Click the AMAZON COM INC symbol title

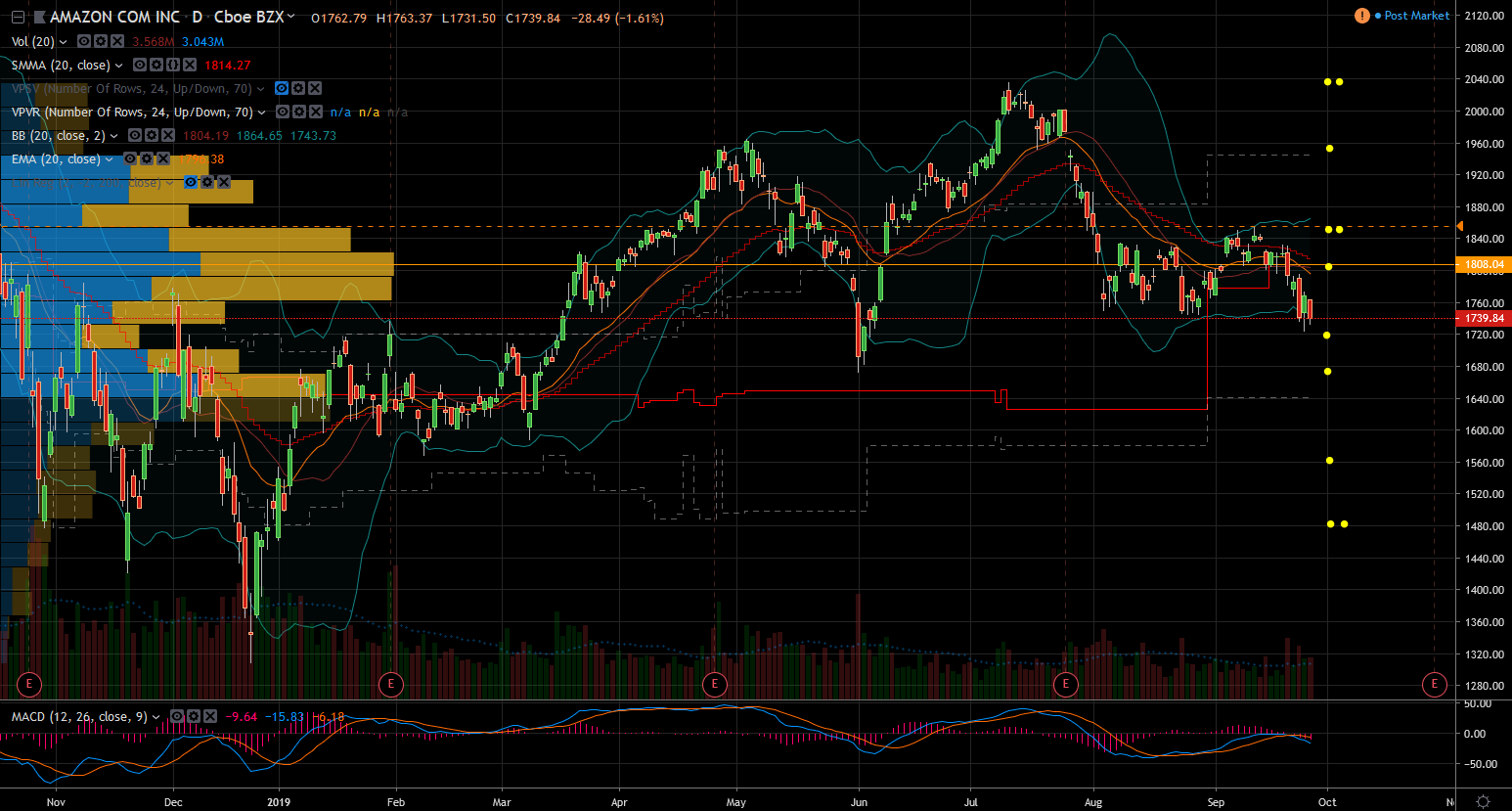point(115,18)
